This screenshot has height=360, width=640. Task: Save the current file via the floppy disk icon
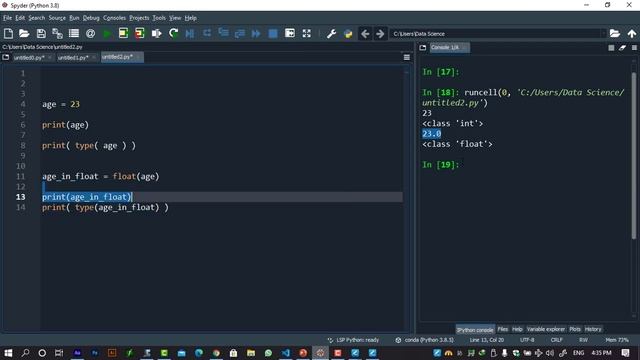click(41, 33)
